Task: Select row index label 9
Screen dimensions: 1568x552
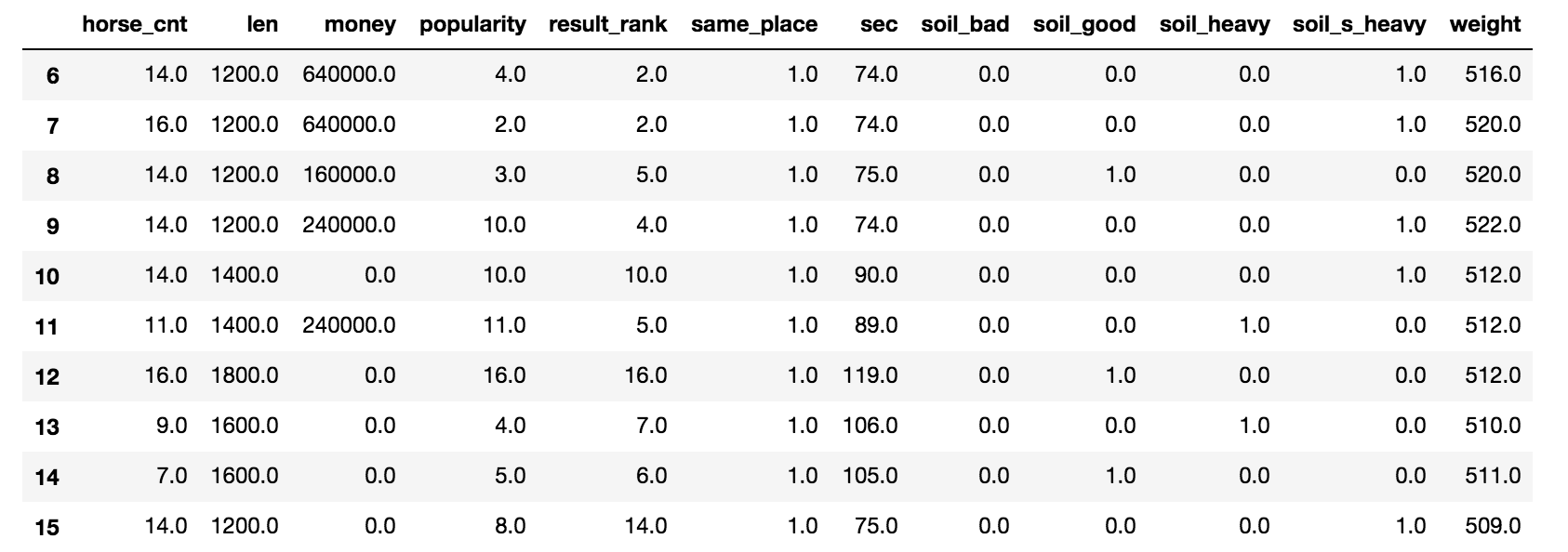Action: pos(52,226)
